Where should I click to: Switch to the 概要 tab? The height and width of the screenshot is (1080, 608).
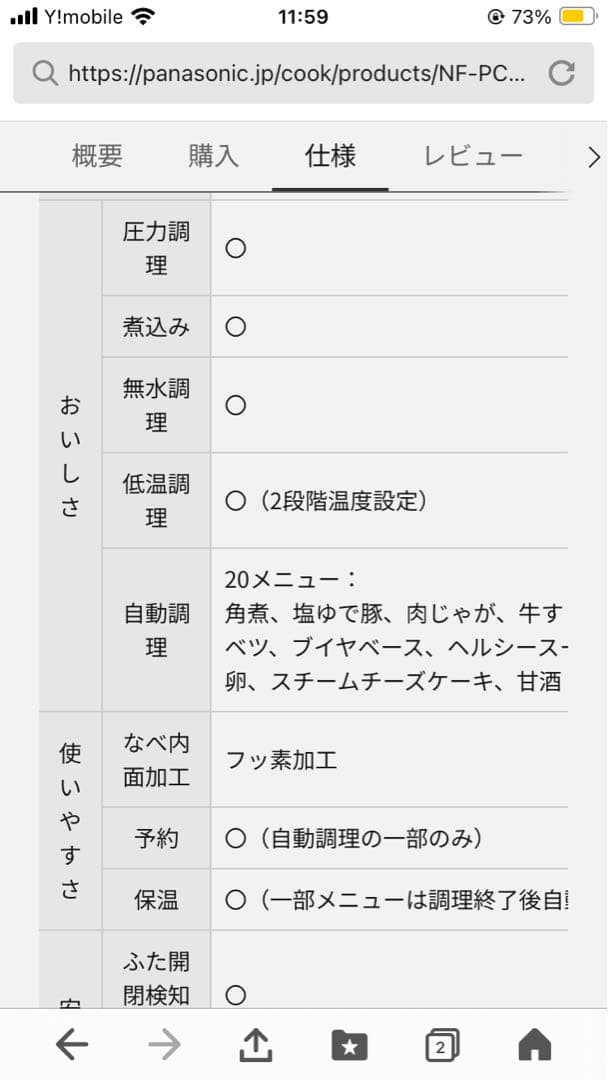click(97, 156)
